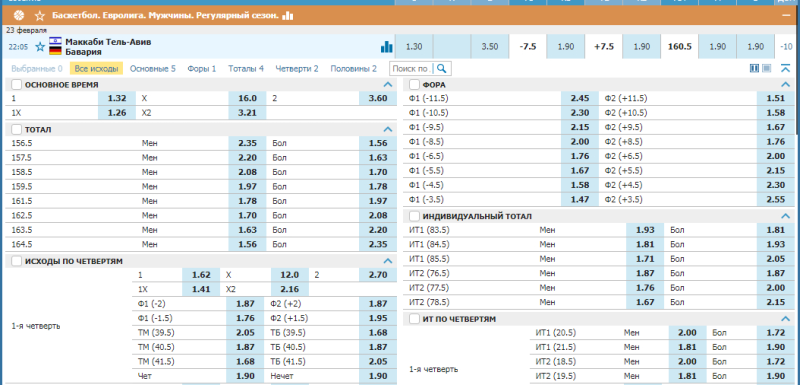This screenshot has width=800, height=385.
Task: Choose 1.90 odds for Нечет in first quarter
Action: point(378,376)
